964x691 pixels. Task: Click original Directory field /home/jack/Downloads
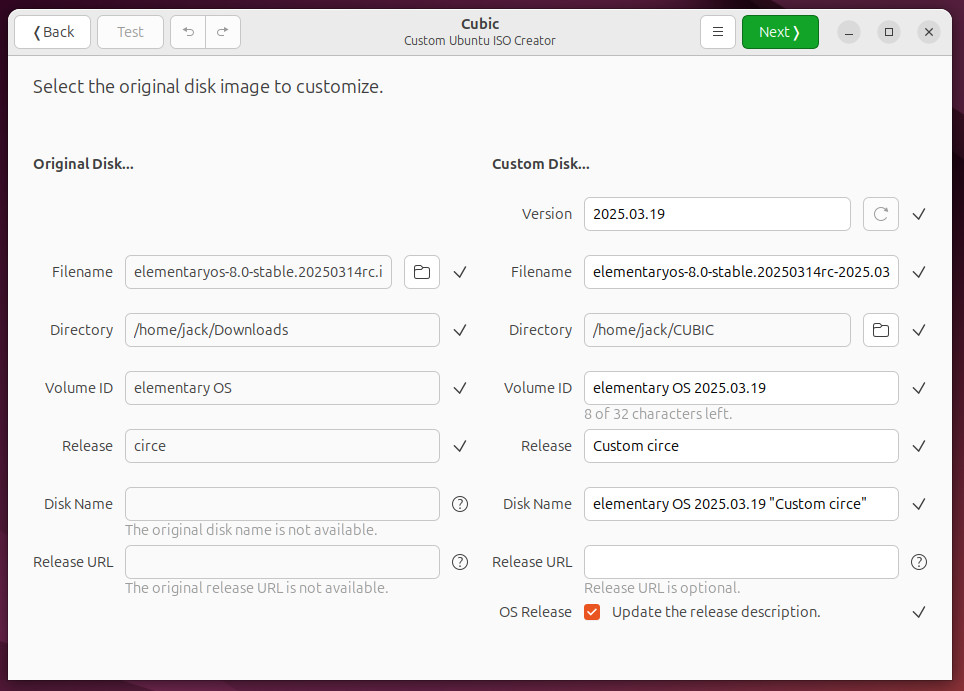point(282,330)
